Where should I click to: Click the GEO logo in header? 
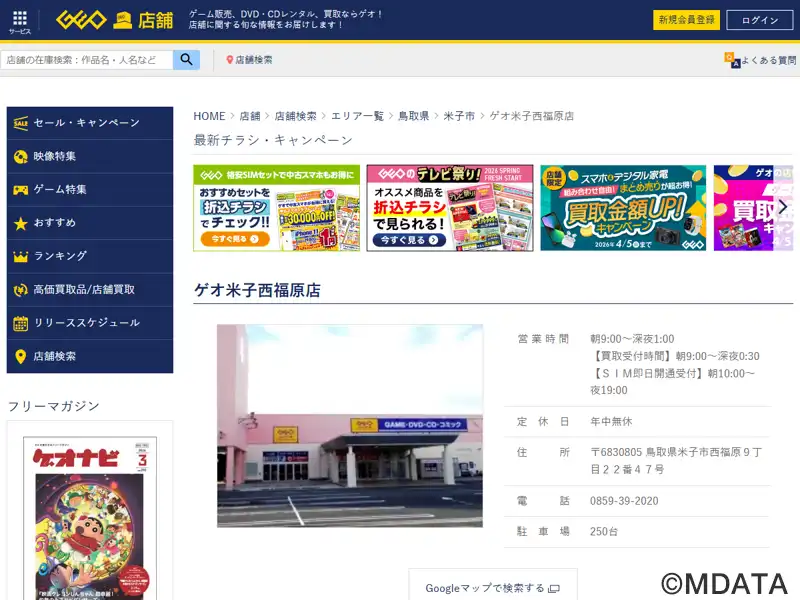click(x=81, y=20)
